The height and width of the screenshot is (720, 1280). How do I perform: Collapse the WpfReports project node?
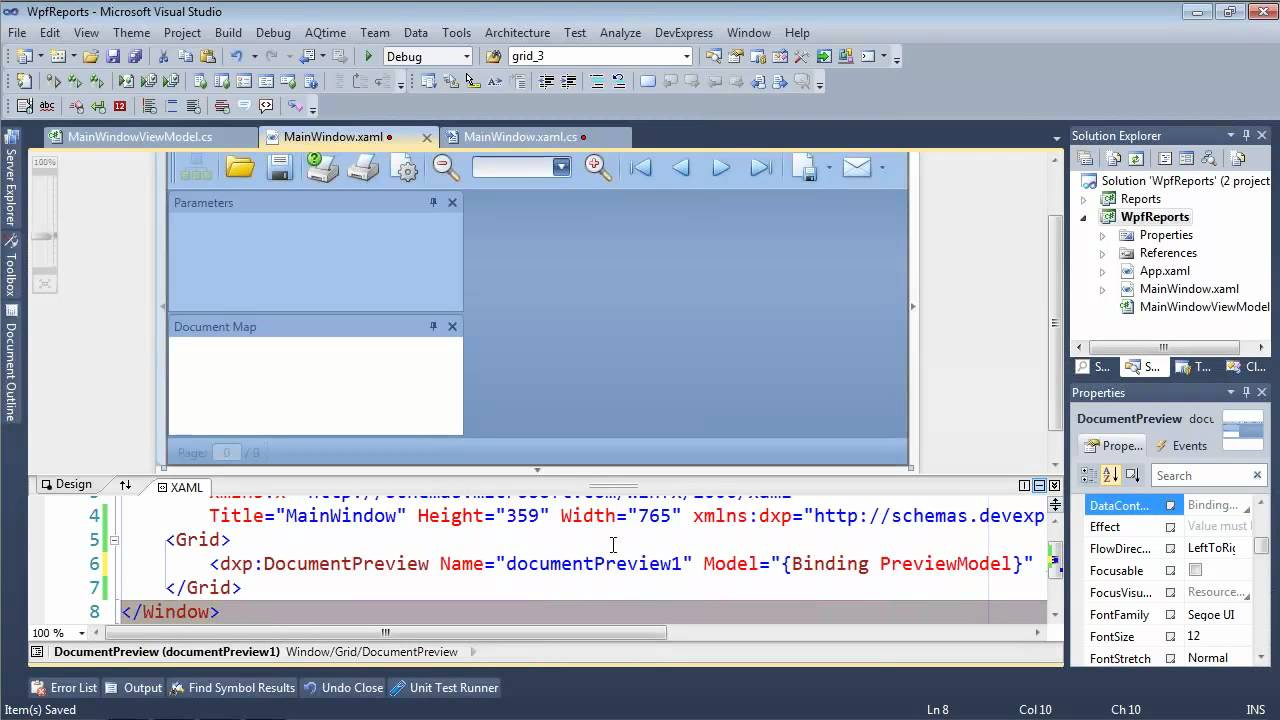pos(1083,217)
